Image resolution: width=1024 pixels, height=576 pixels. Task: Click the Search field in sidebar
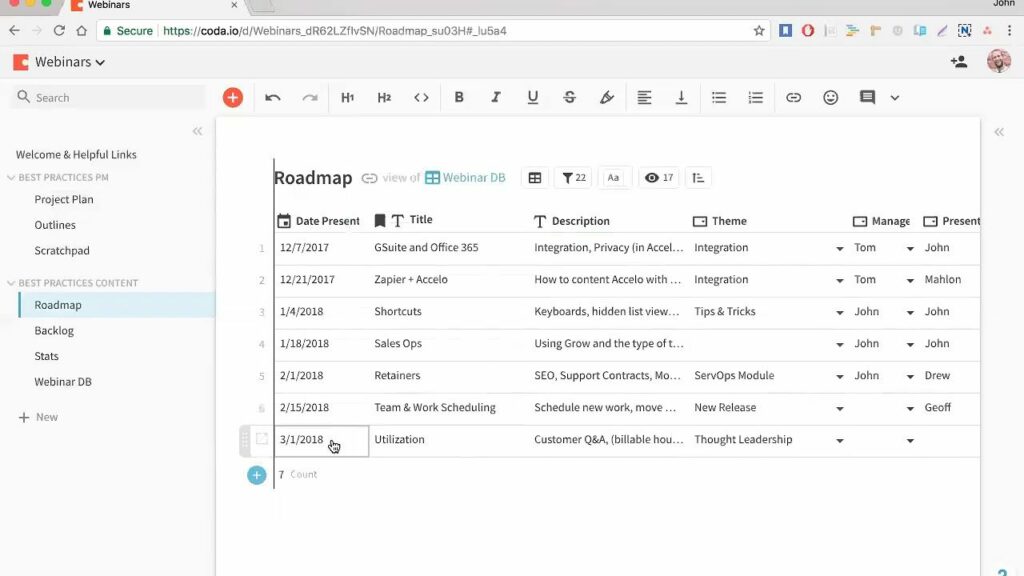[108, 97]
